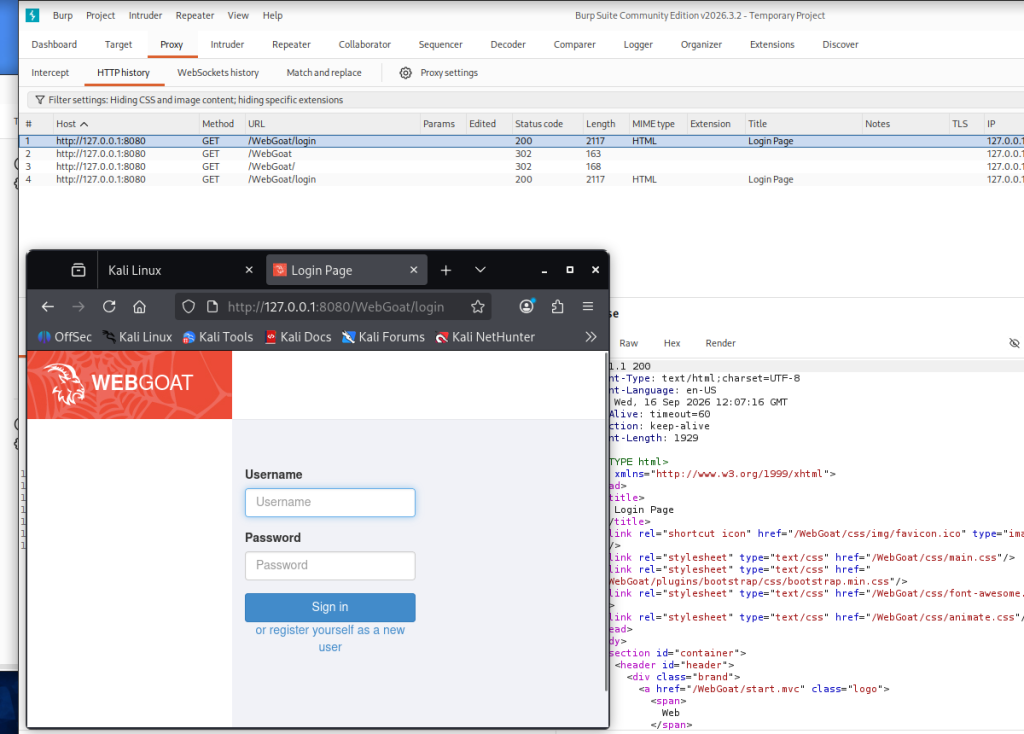This screenshot has height=734, width=1024.
Task: Open the Match and replace sub-tab
Action: (x=324, y=72)
